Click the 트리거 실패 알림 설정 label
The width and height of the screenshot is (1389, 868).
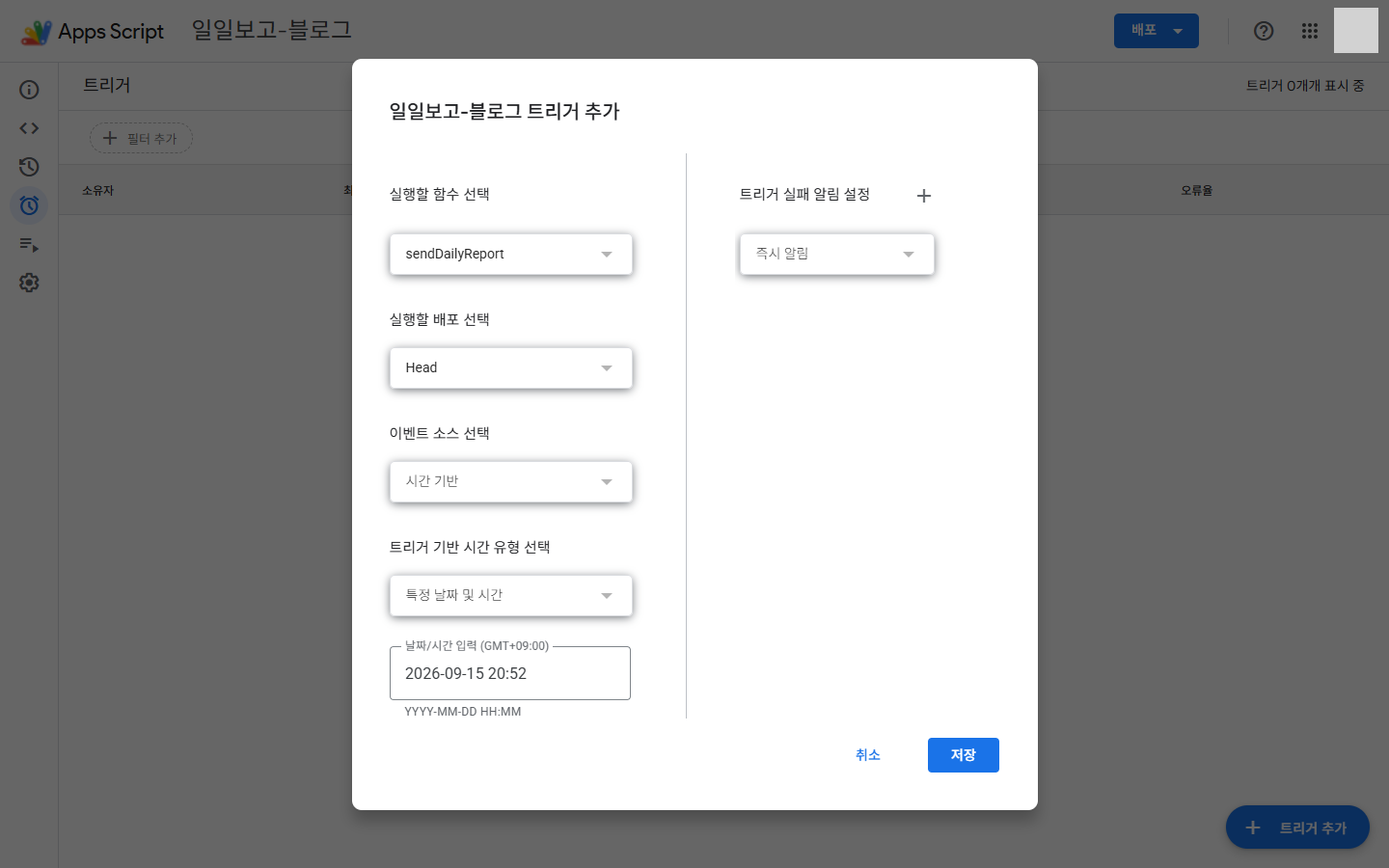pos(804,195)
